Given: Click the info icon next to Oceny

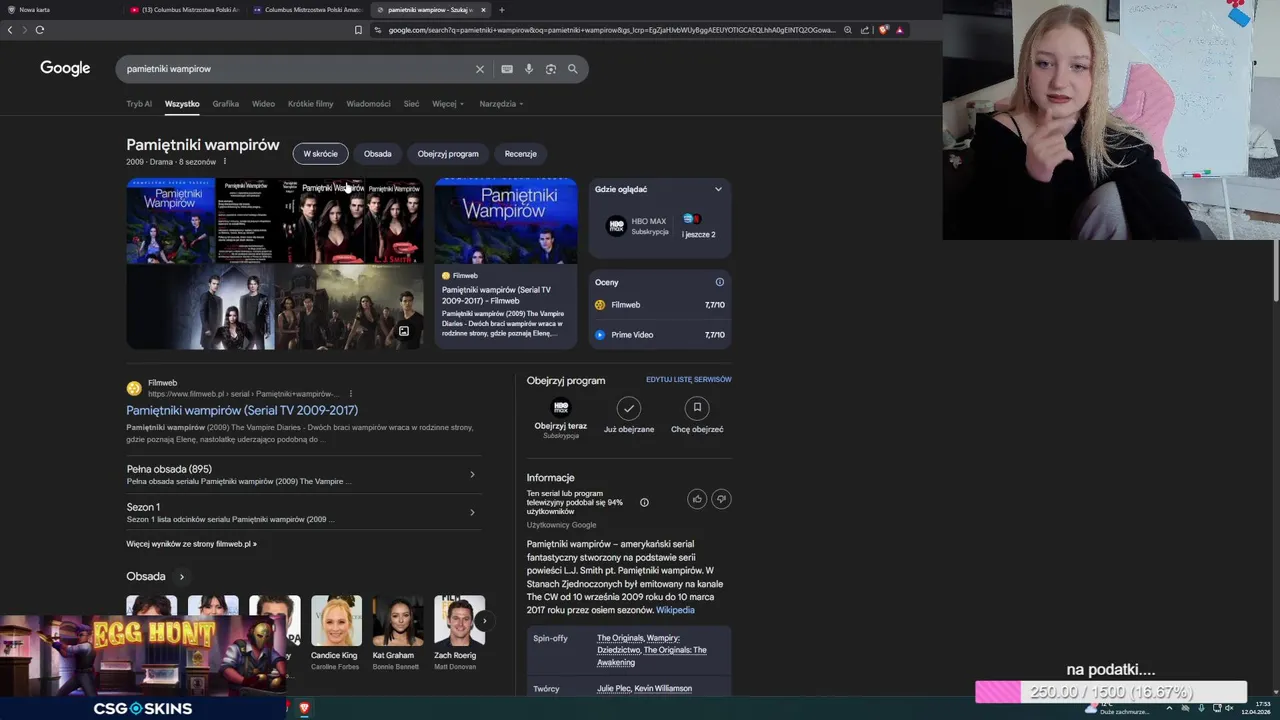Looking at the screenshot, I should click(x=719, y=282).
